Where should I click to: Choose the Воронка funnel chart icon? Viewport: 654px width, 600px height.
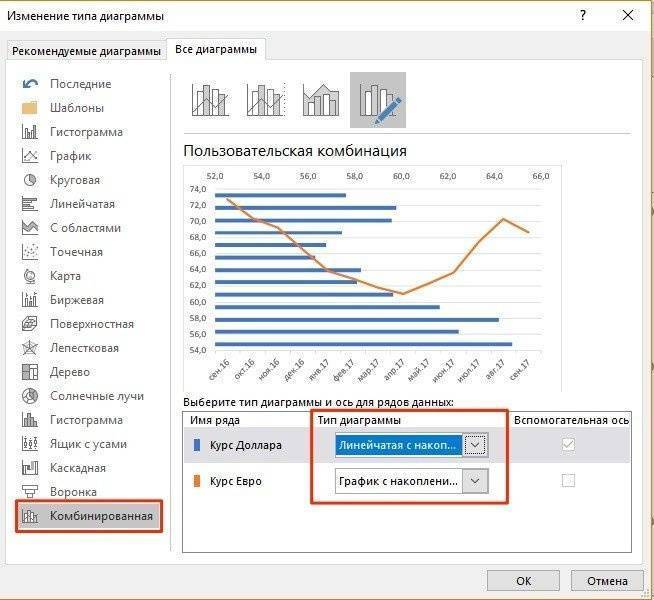point(30,492)
